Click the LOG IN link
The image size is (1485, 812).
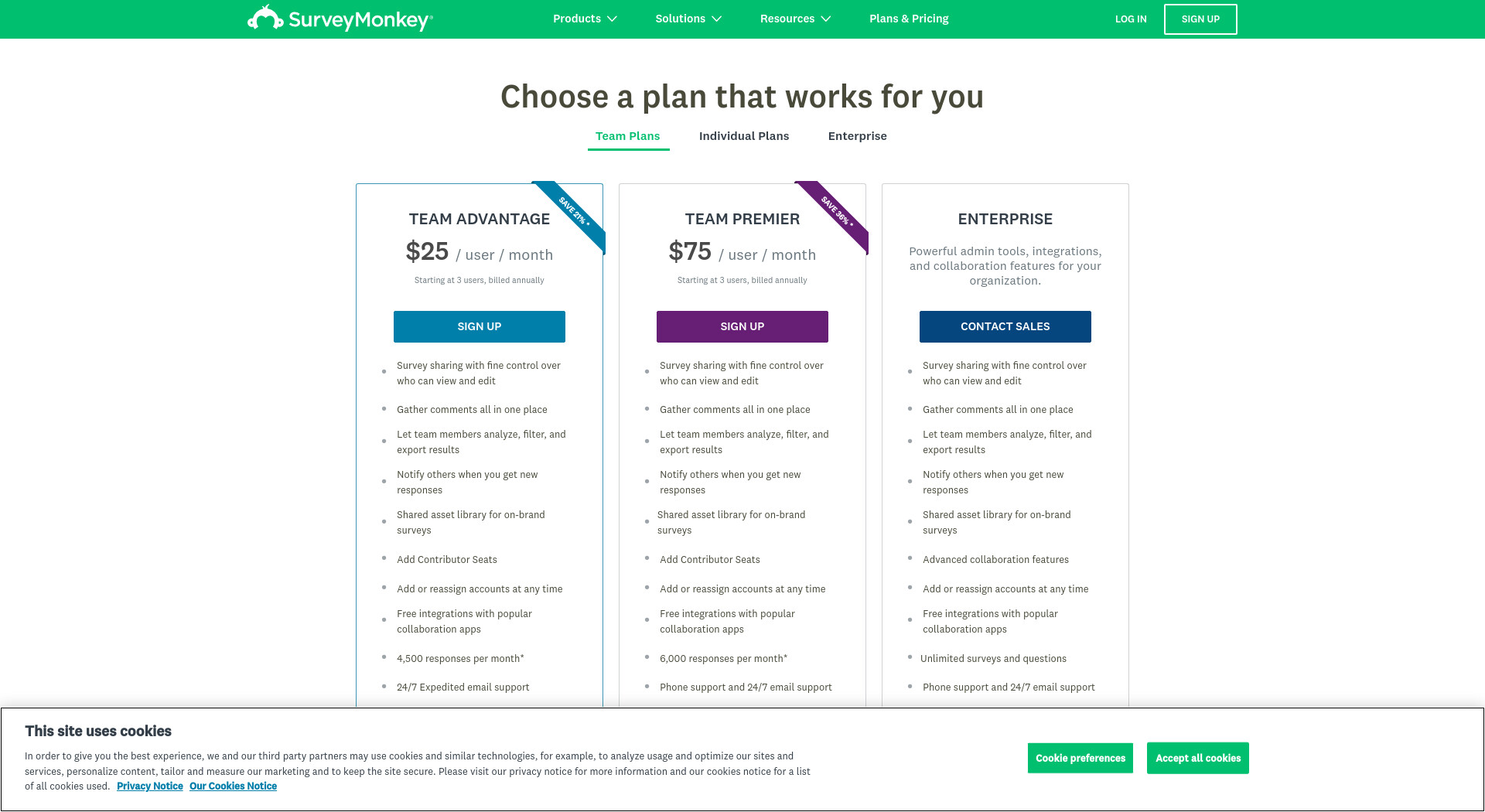point(1131,19)
